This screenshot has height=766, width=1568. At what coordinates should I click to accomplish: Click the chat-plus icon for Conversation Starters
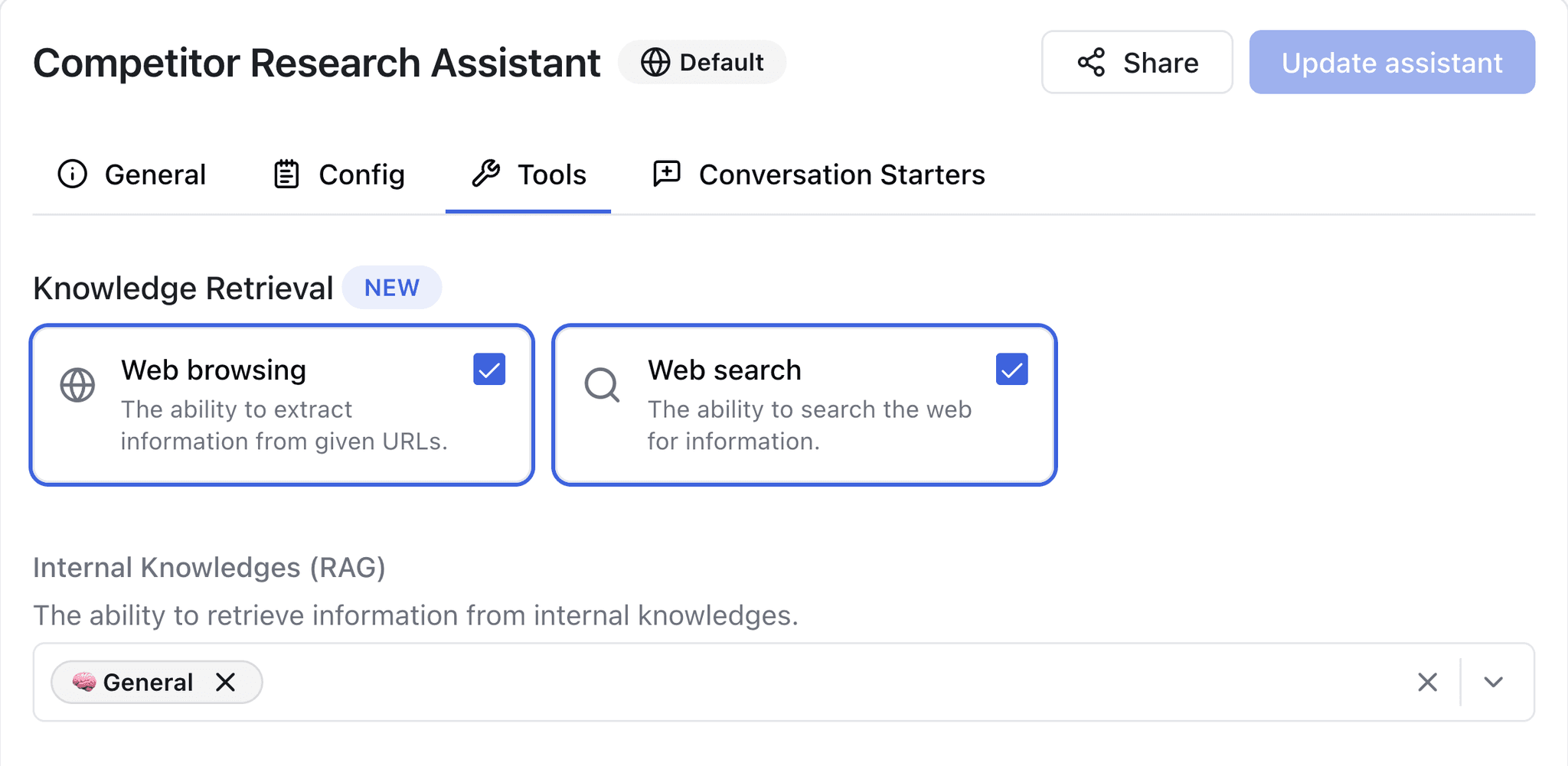666,174
